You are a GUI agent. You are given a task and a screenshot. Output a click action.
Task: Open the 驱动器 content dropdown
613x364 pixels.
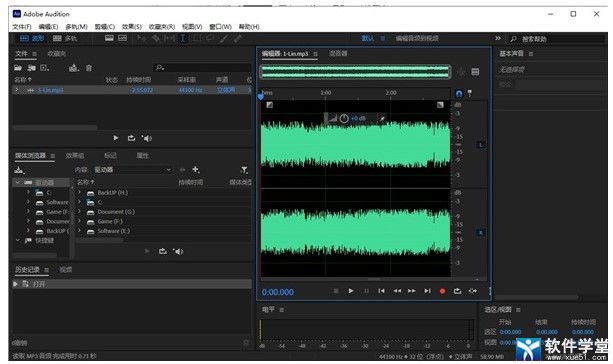pos(133,170)
